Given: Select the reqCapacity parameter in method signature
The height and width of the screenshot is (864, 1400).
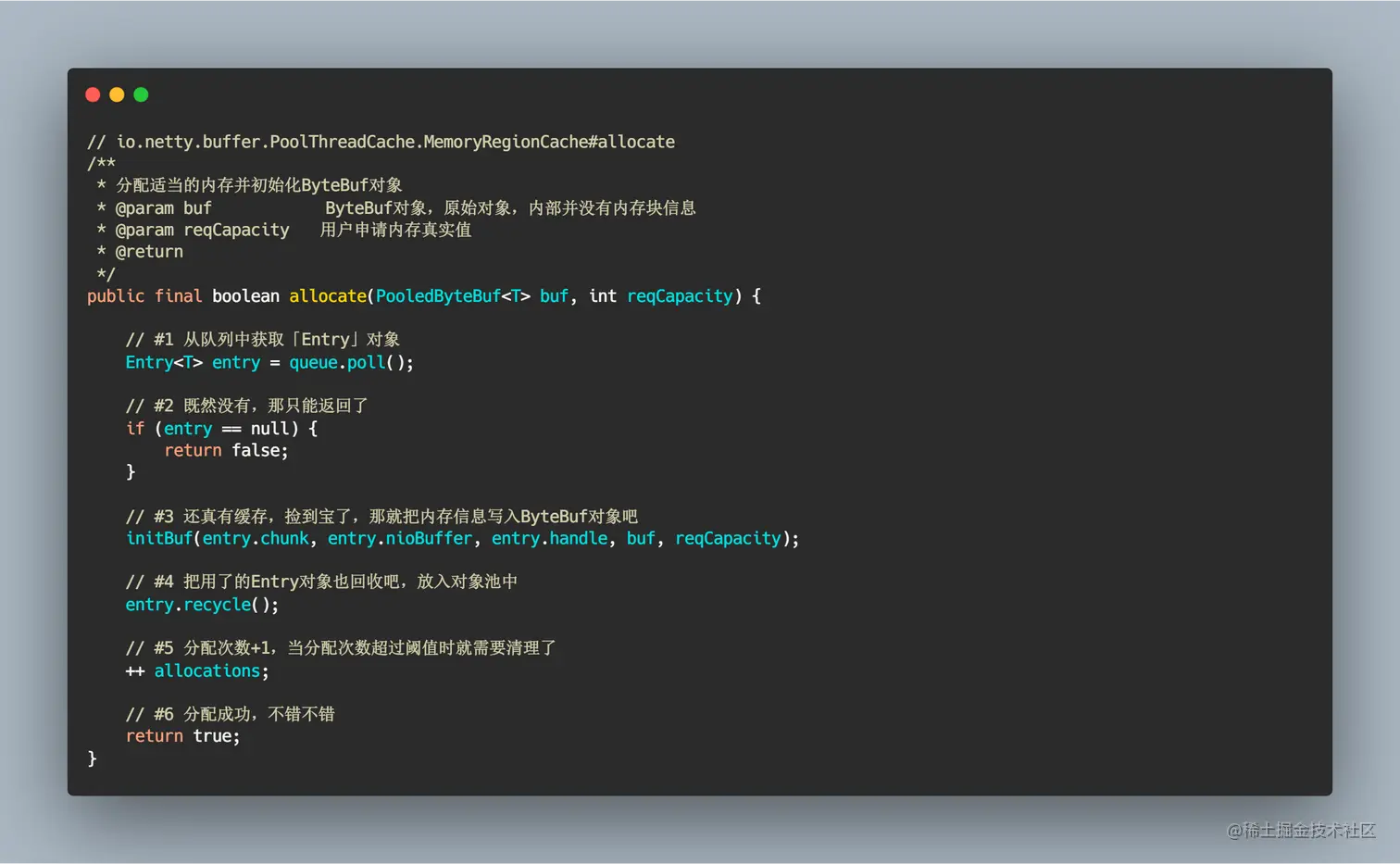Looking at the screenshot, I should coord(680,295).
